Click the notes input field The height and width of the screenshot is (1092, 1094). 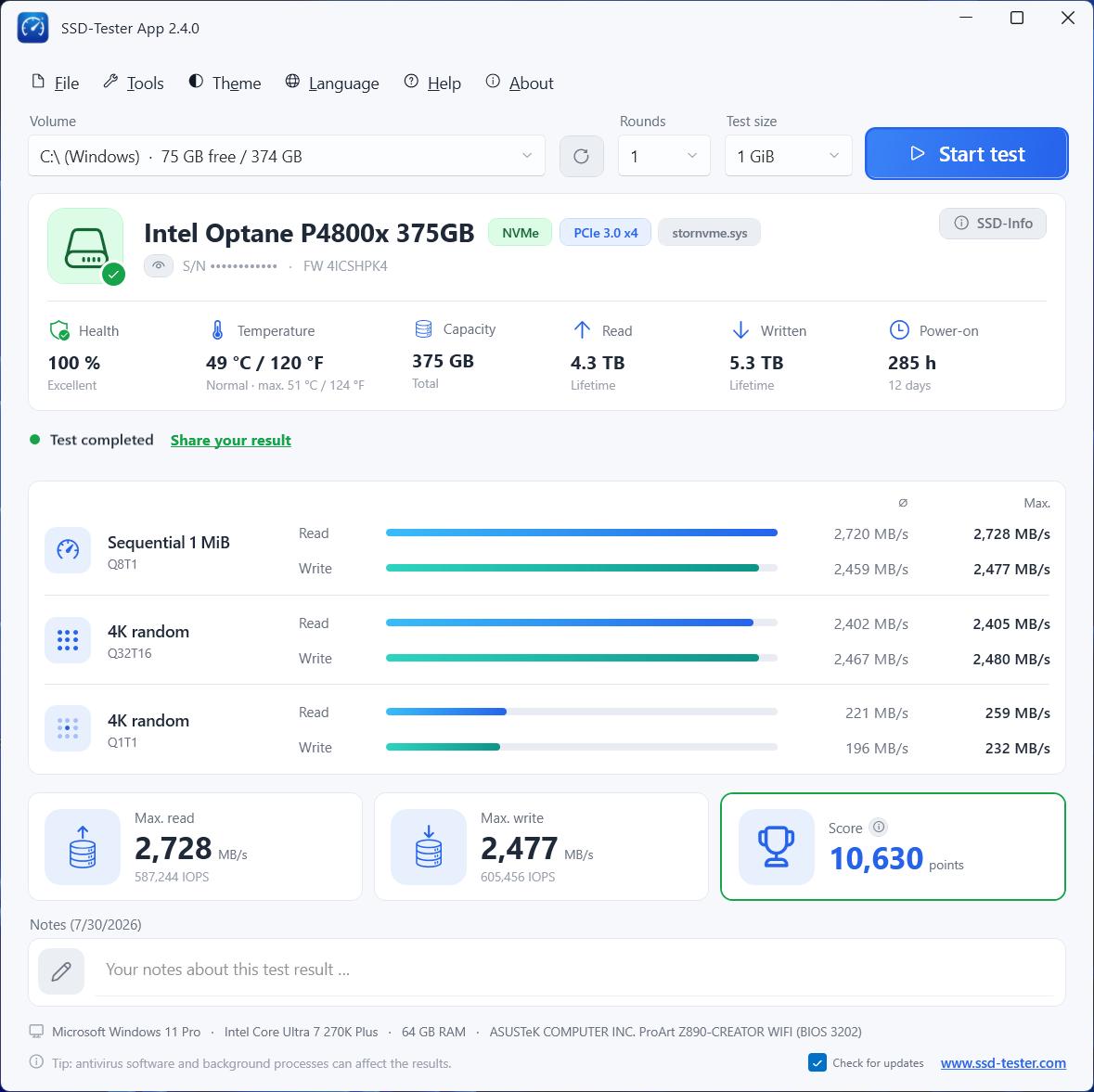point(573,970)
